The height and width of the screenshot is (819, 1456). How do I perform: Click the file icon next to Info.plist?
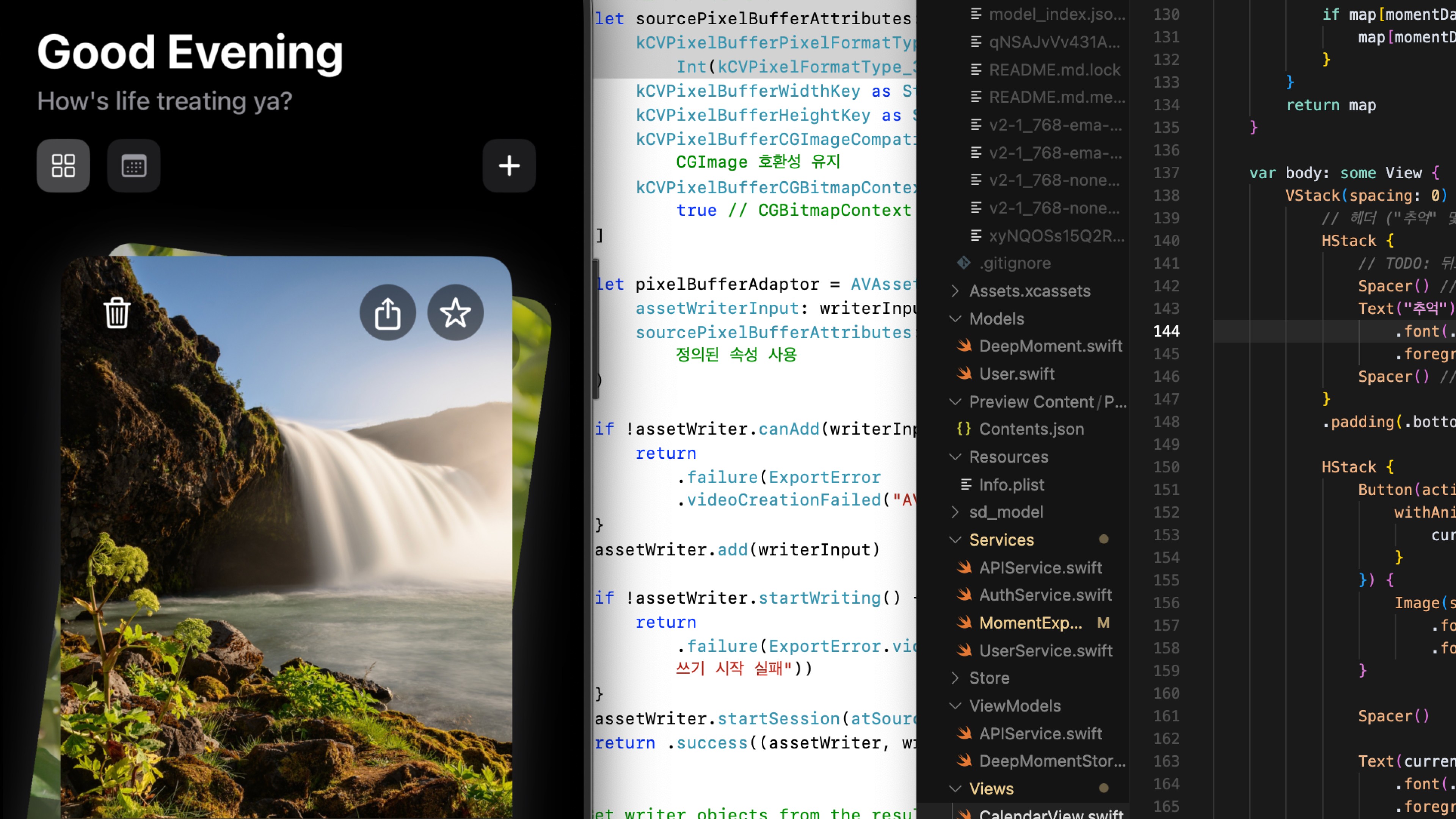[x=966, y=485]
